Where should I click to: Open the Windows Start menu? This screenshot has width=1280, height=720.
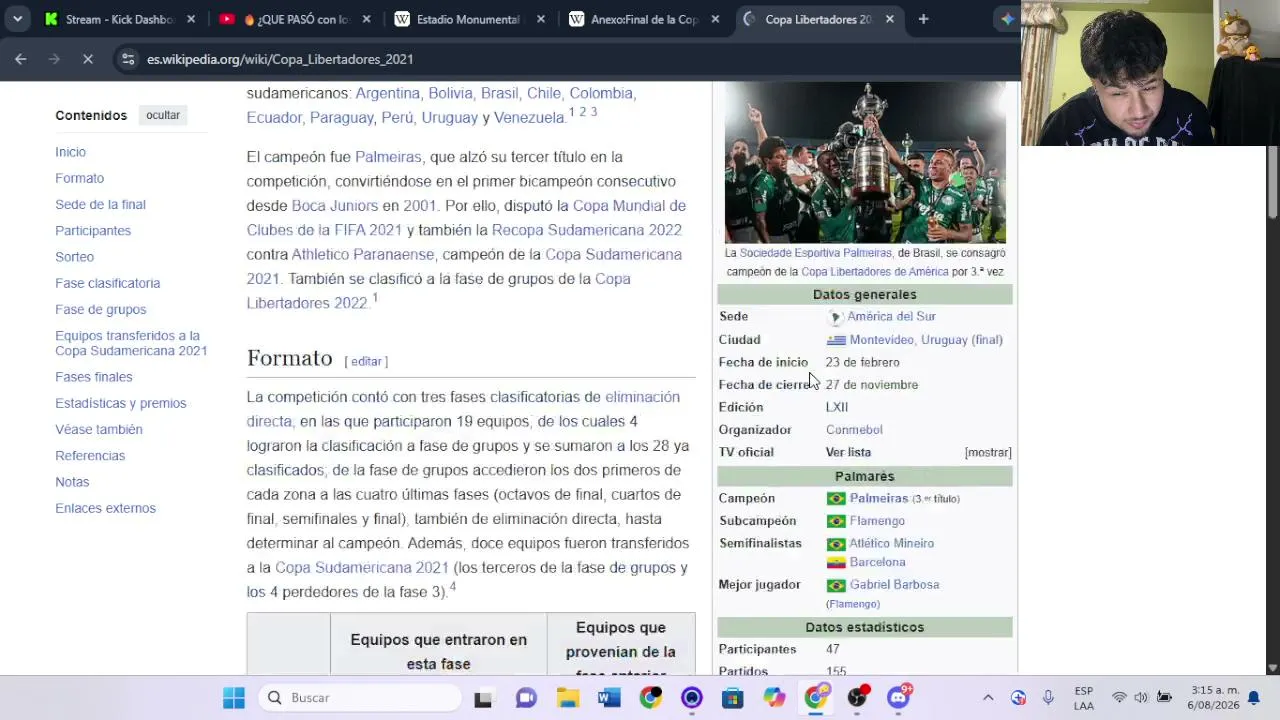tap(234, 698)
